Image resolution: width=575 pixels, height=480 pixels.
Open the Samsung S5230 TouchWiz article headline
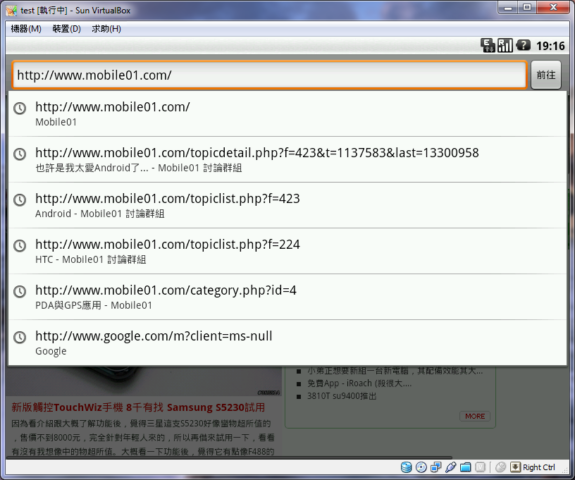(138, 407)
